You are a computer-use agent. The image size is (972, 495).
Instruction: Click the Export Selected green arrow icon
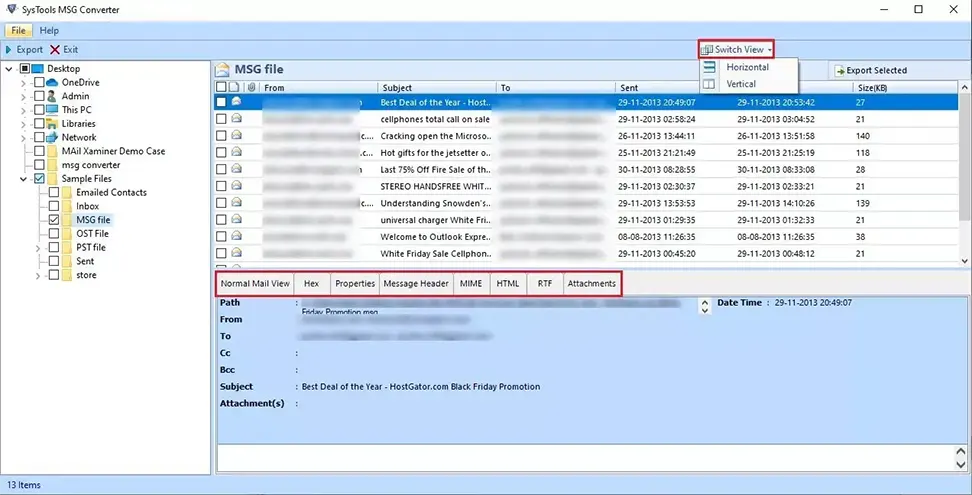(840, 71)
